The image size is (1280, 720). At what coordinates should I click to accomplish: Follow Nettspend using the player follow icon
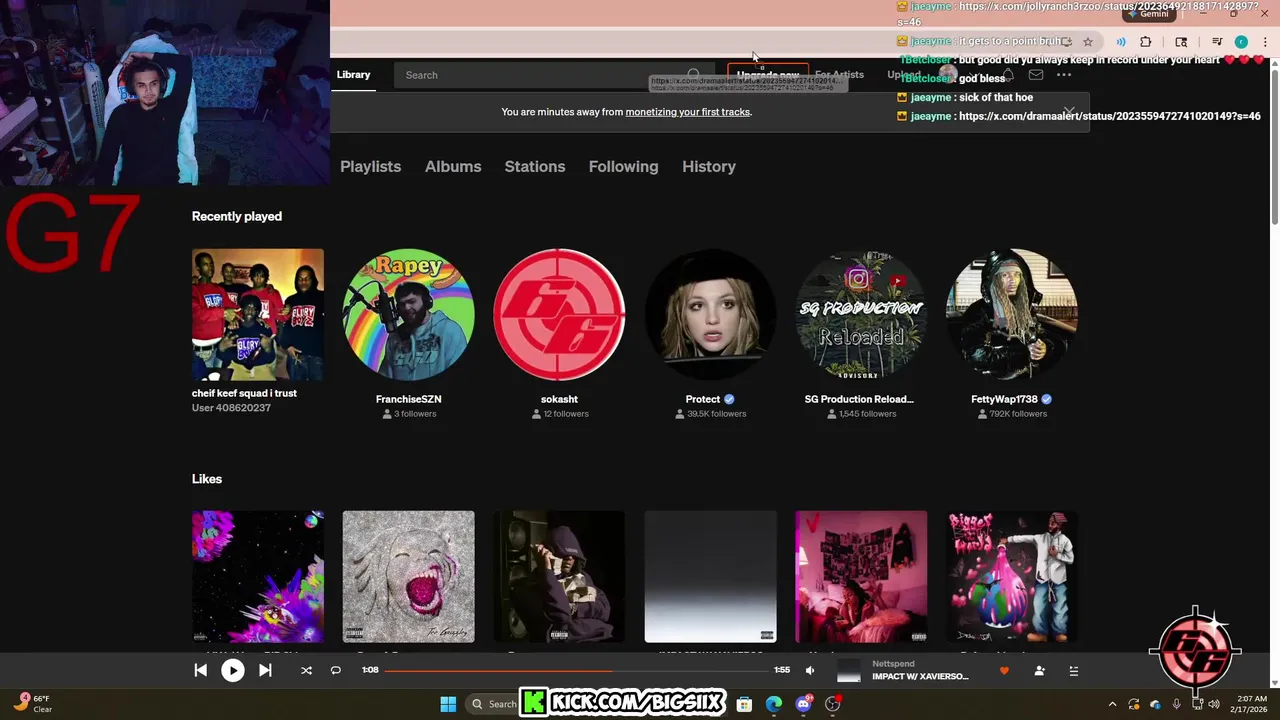click(1040, 671)
